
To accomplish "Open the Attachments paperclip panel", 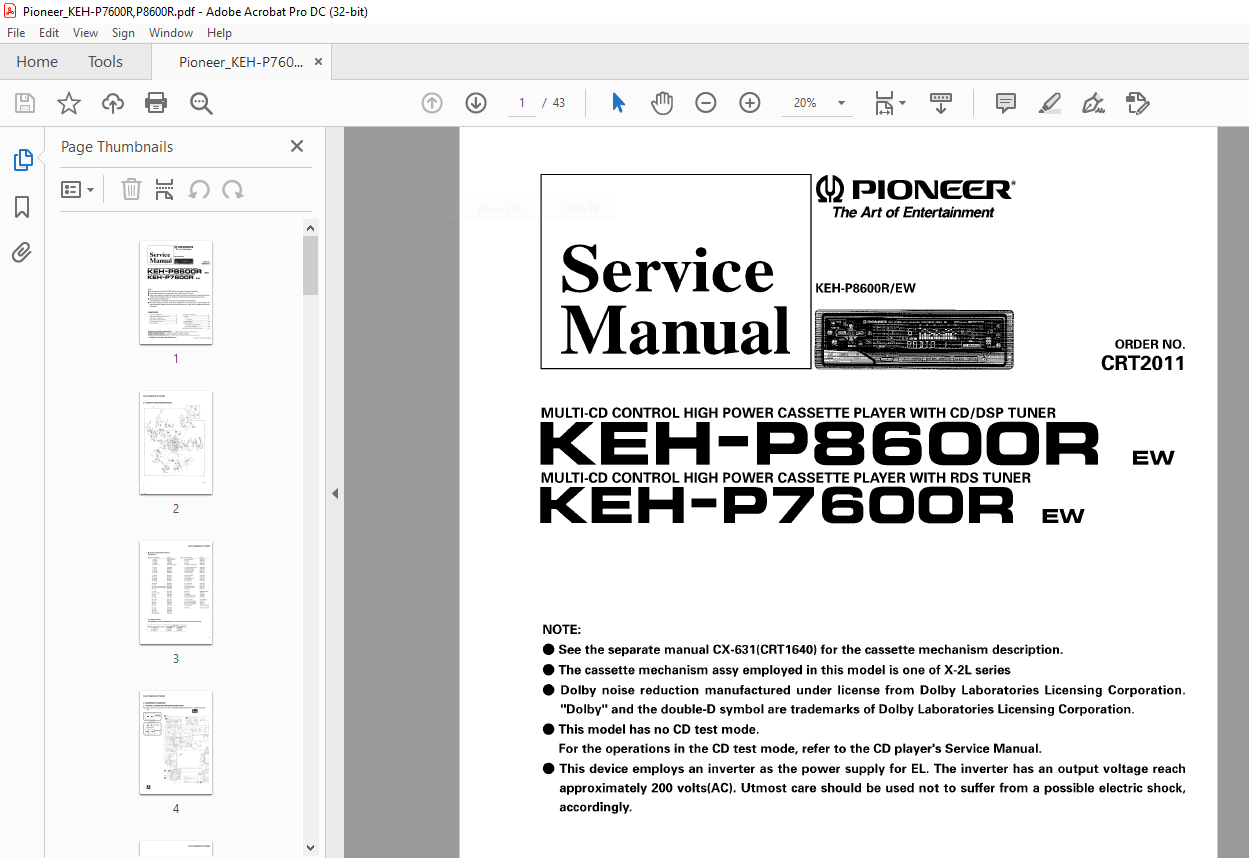I will point(22,252).
